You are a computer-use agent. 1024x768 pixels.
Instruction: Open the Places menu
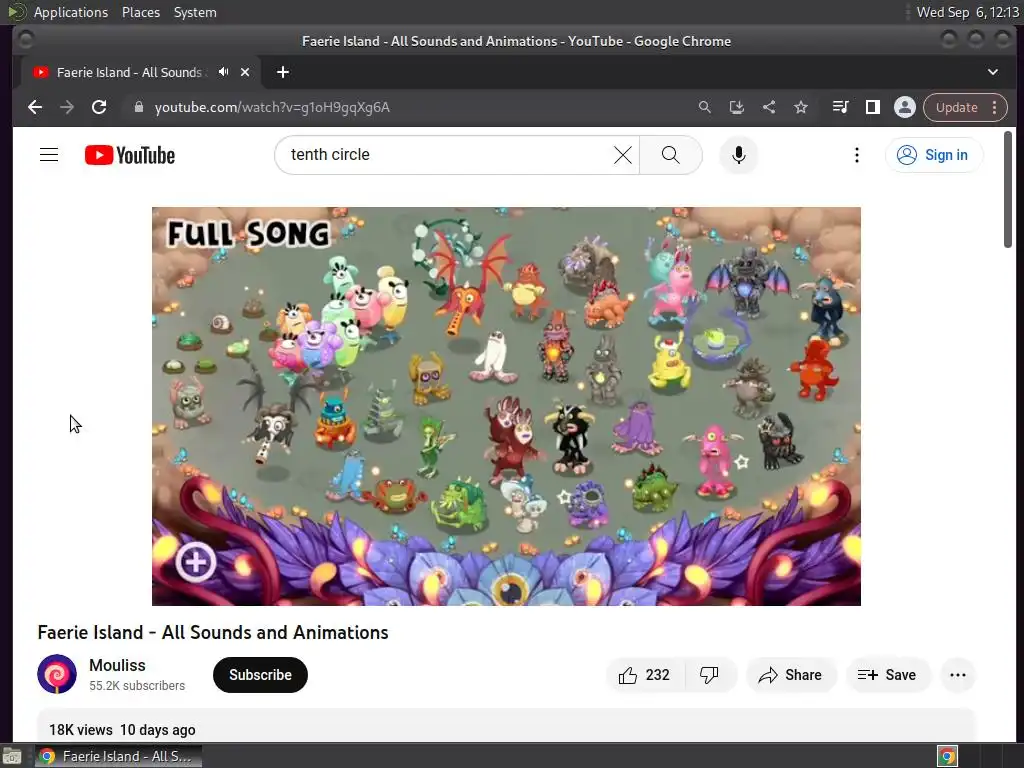[x=141, y=12]
